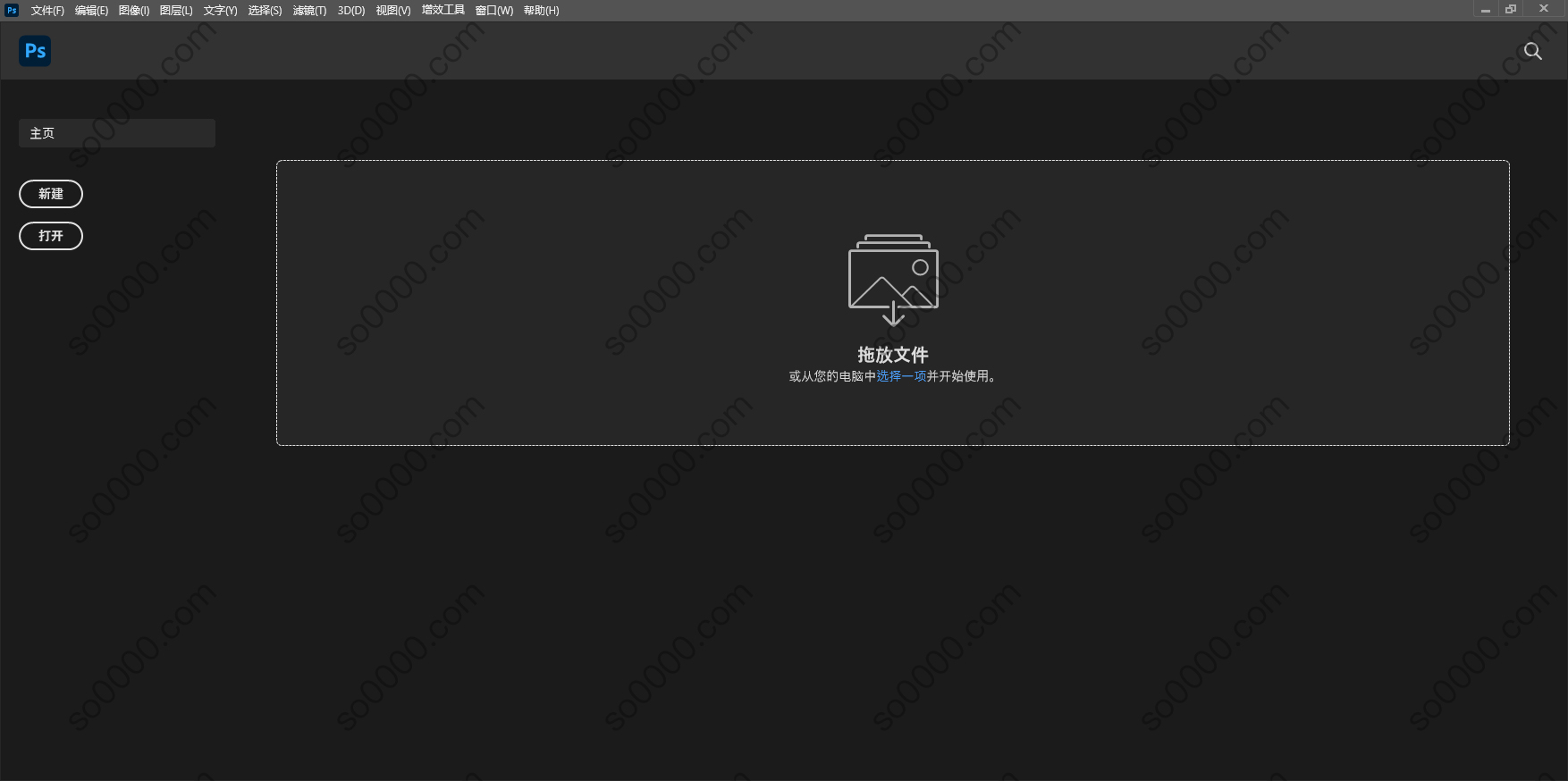Screen dimensions: 1568x781
Task: Click the 拖放文件 heading text
Action: [893, 355]
